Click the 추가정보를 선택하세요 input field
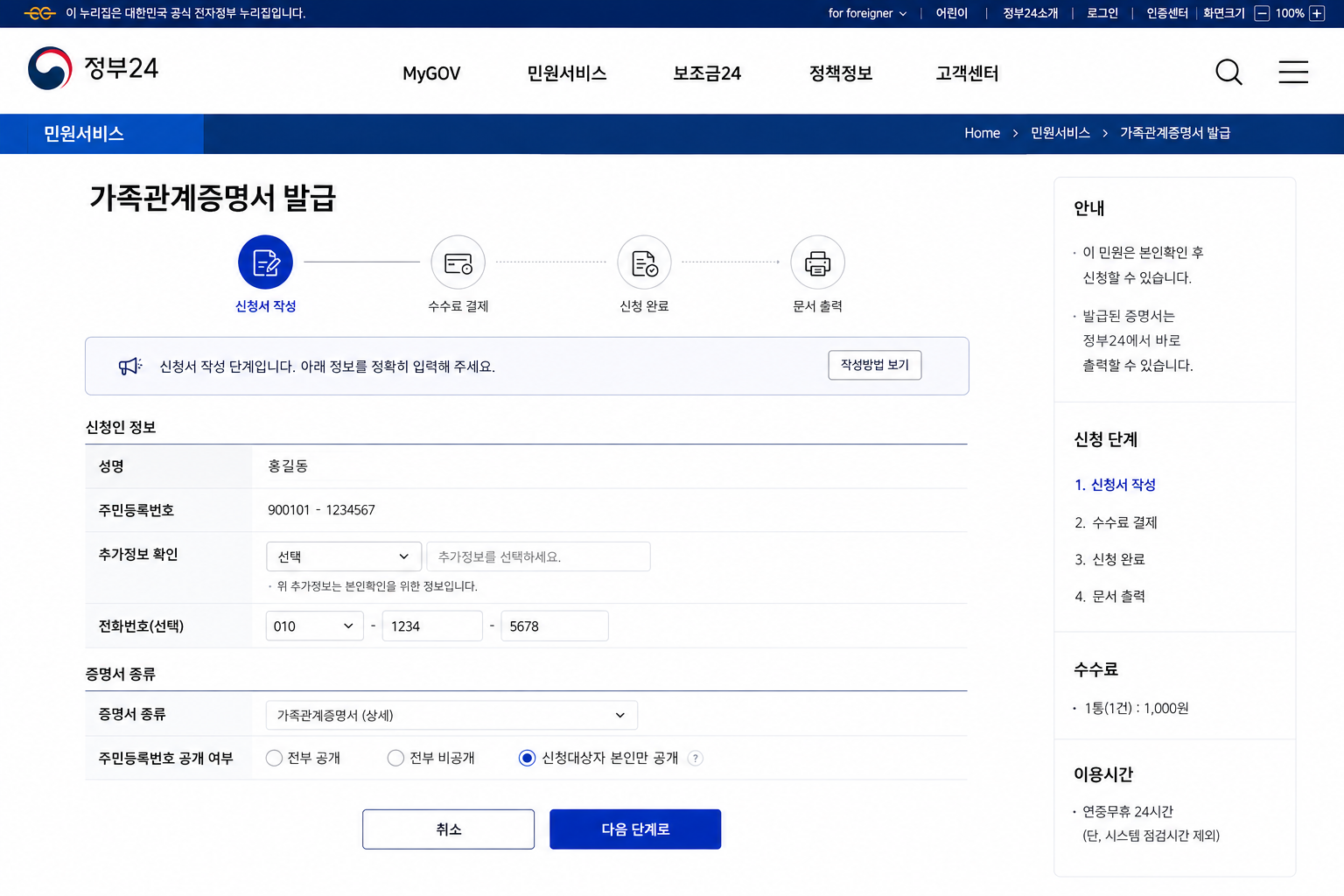1344x896 pixels. coord(538,556)
